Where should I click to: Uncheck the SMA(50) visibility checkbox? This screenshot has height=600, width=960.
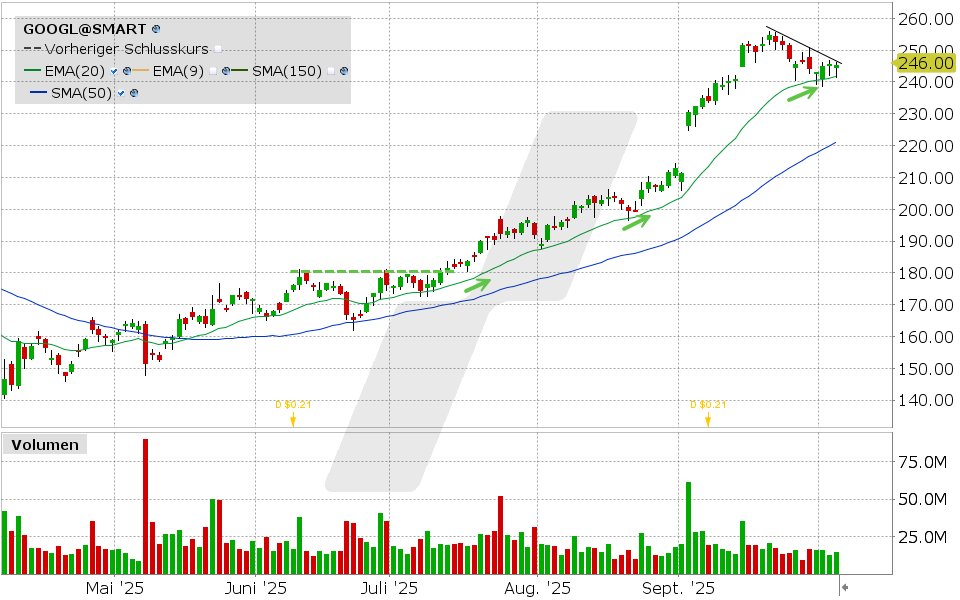point(121,93)
